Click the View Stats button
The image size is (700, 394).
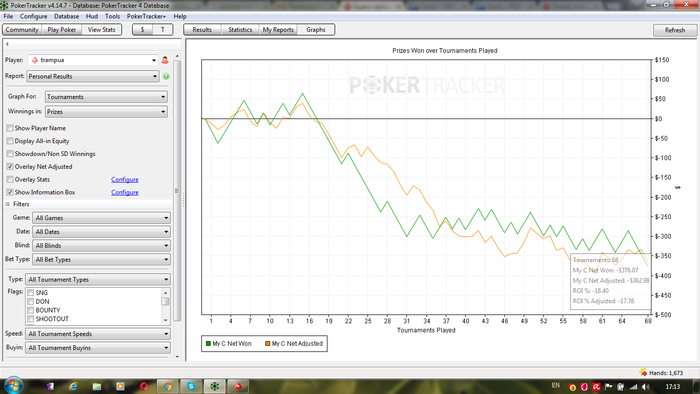(101, 30)
